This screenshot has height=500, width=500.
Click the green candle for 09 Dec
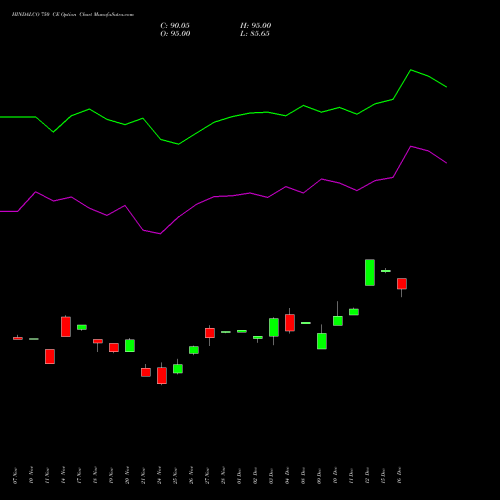pos(322,341)
